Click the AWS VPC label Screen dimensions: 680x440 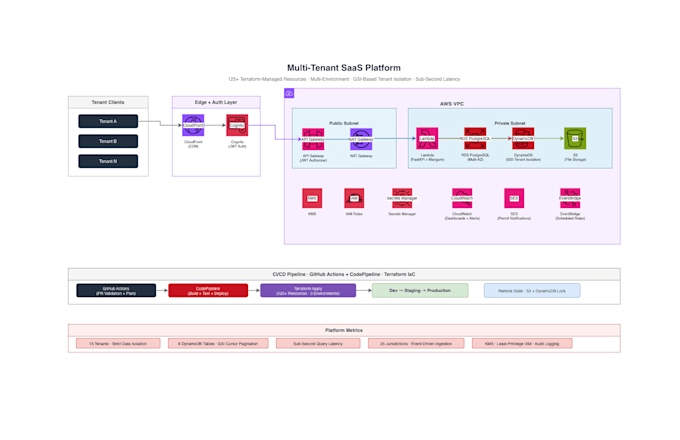(452, 104)
